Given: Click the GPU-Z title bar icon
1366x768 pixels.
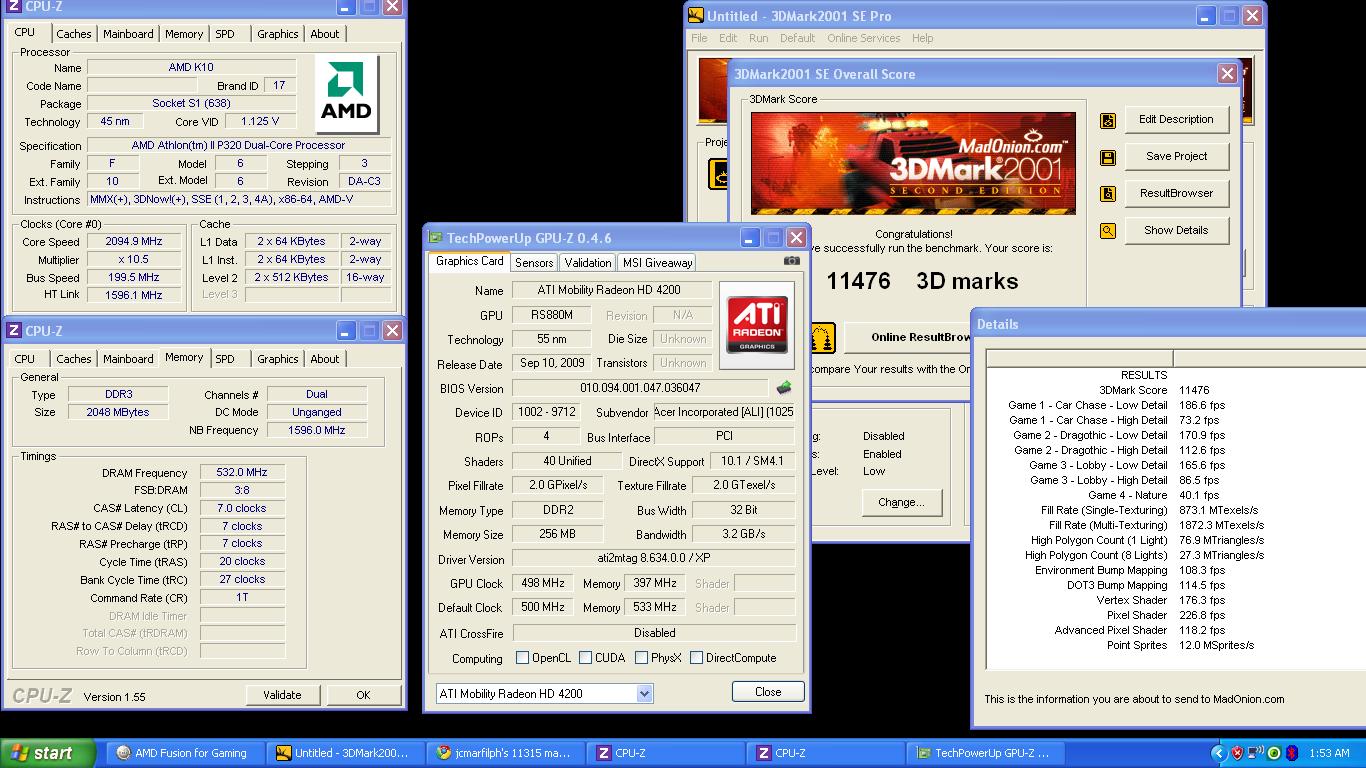Looking at the screenshot, I should pos(435,238).
